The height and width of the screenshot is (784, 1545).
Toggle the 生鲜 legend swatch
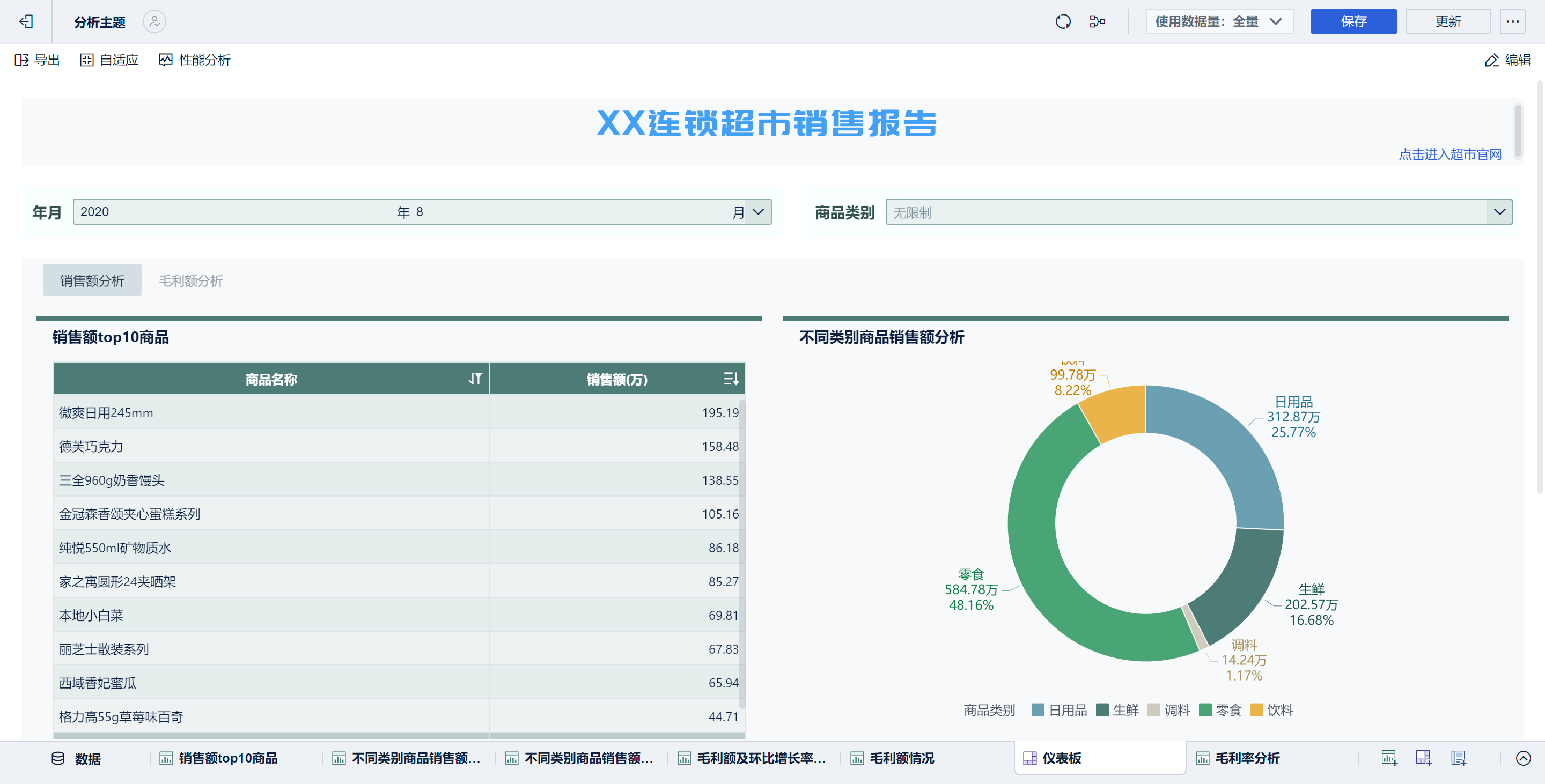pyautogui.click(x=1102, y=709)
